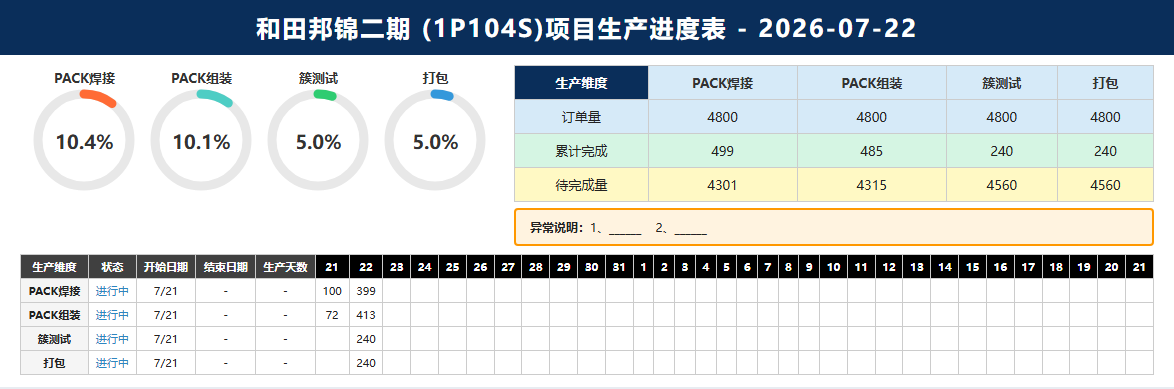The image size is (1174, 389).
Task: Select the 生产维度 header in summary table
Action: tap(581, 83)
